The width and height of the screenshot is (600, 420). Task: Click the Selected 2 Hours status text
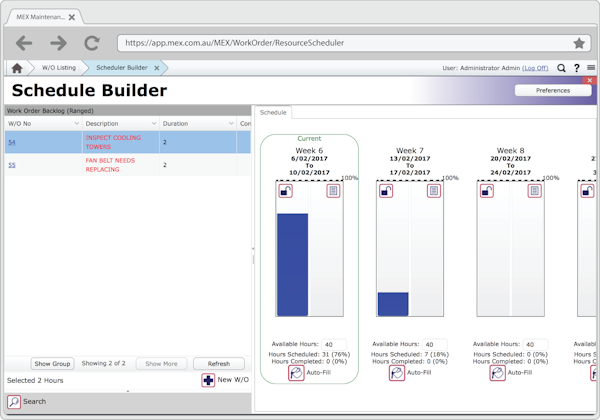35,380
